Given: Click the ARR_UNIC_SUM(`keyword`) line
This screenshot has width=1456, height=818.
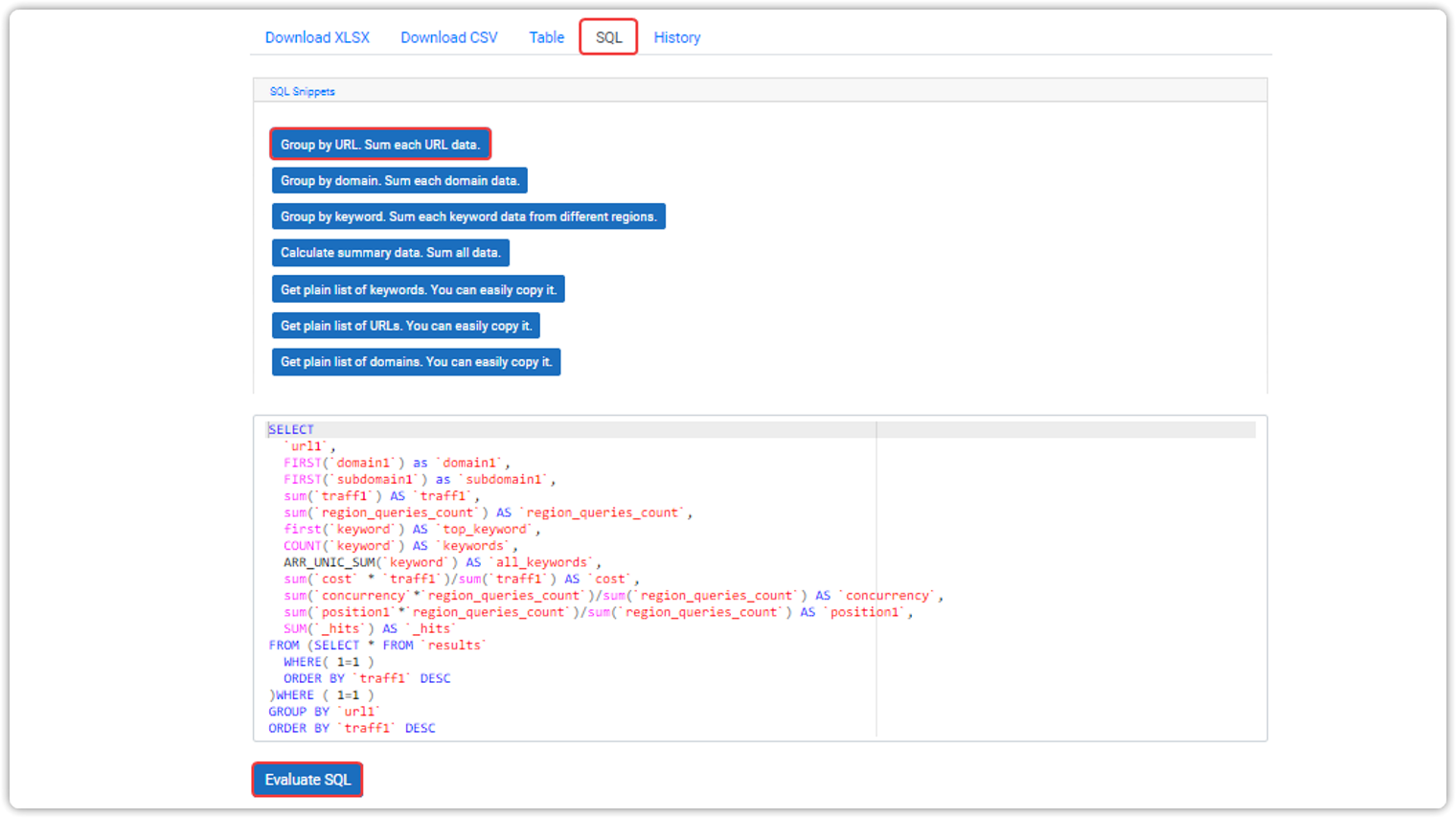Looking at the screenshot, I should [x=443, y=562].
